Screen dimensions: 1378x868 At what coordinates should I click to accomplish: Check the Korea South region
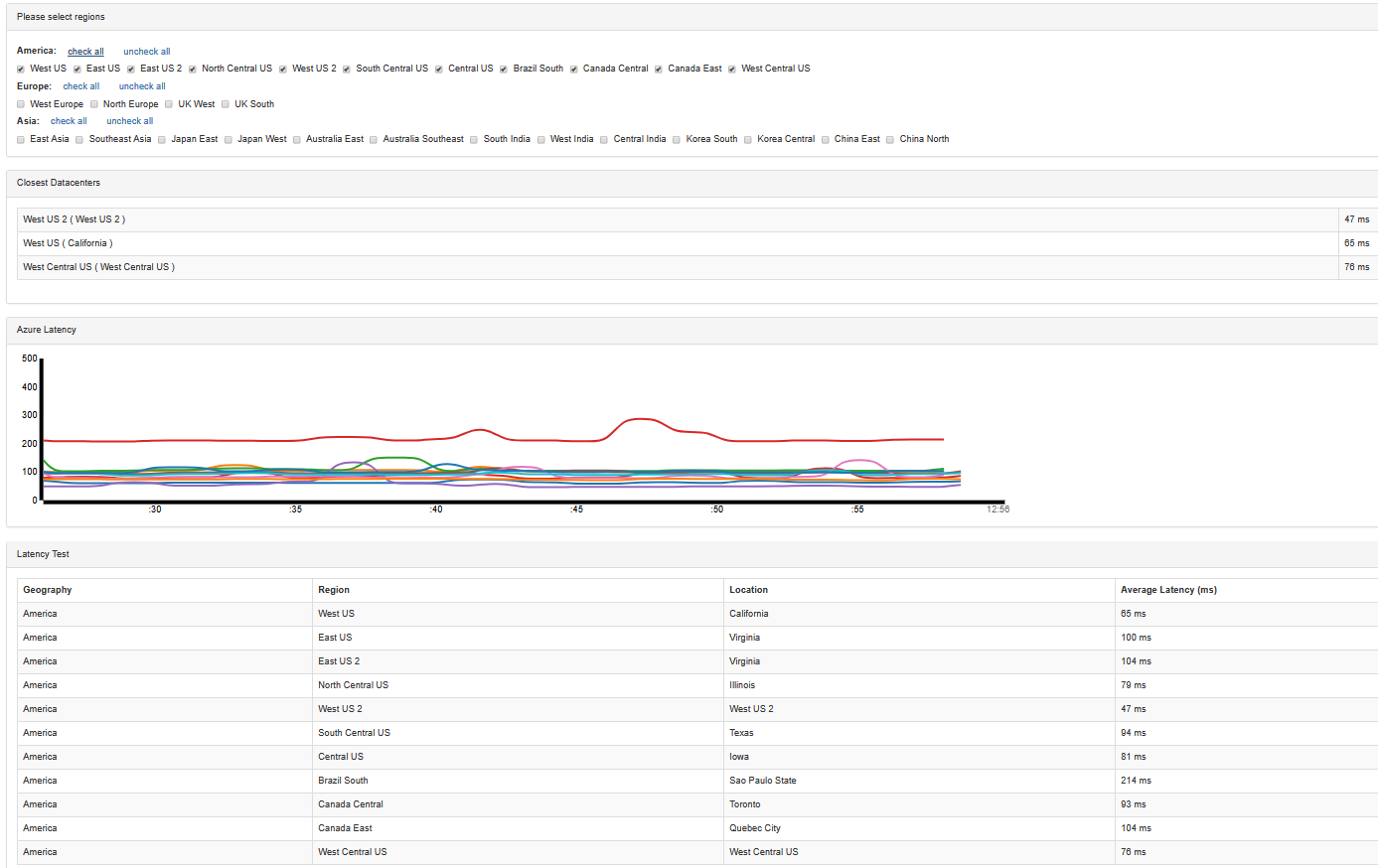(x=676, y=140)
